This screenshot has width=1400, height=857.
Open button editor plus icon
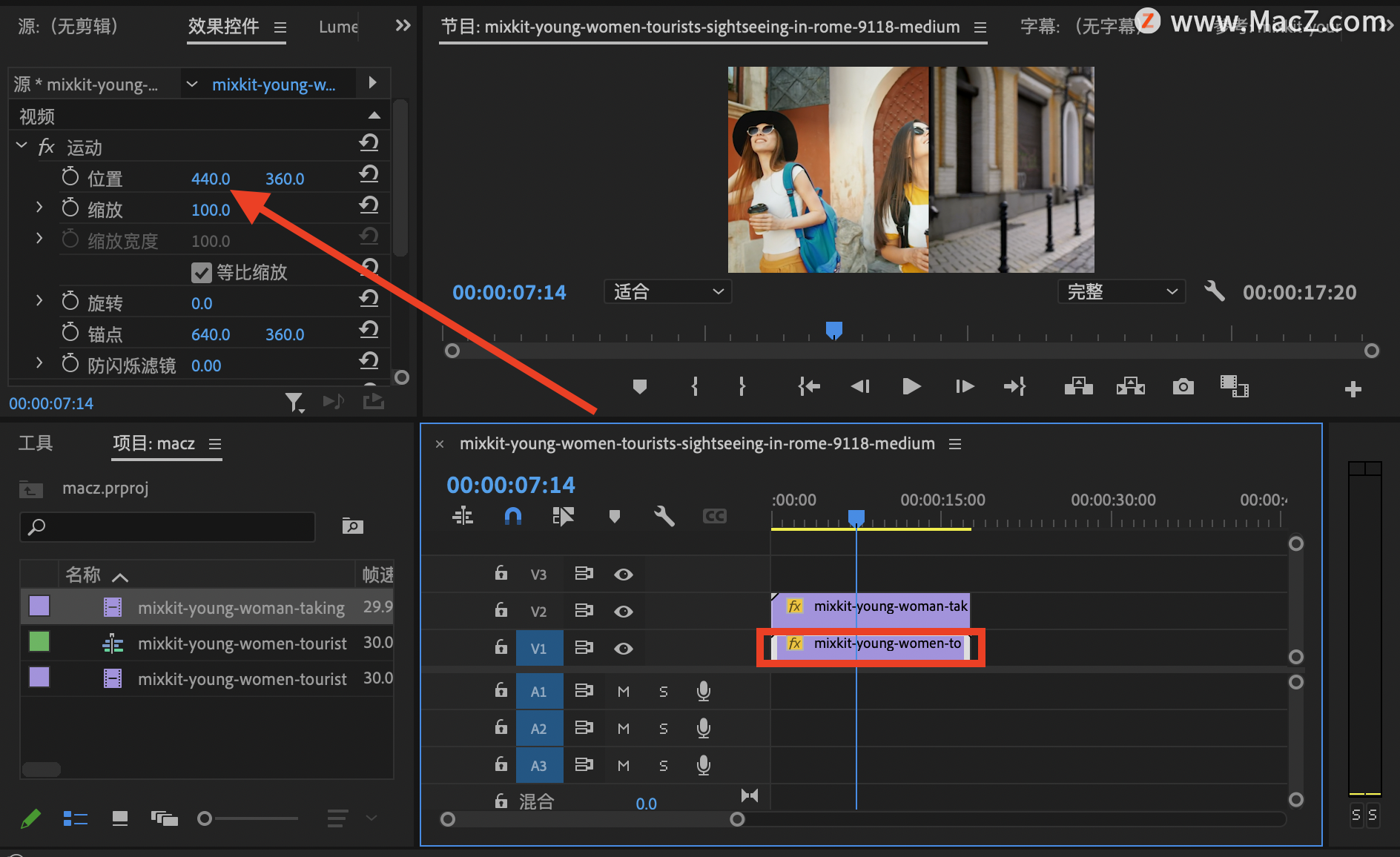1353,389
